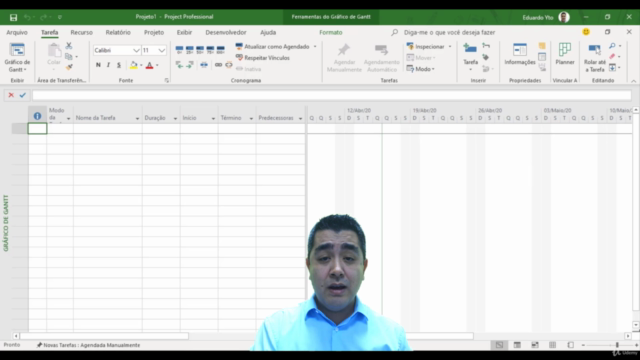Click the confirm entry checkmark button
The width and height of the screenshot is (640, 360).
22,95
